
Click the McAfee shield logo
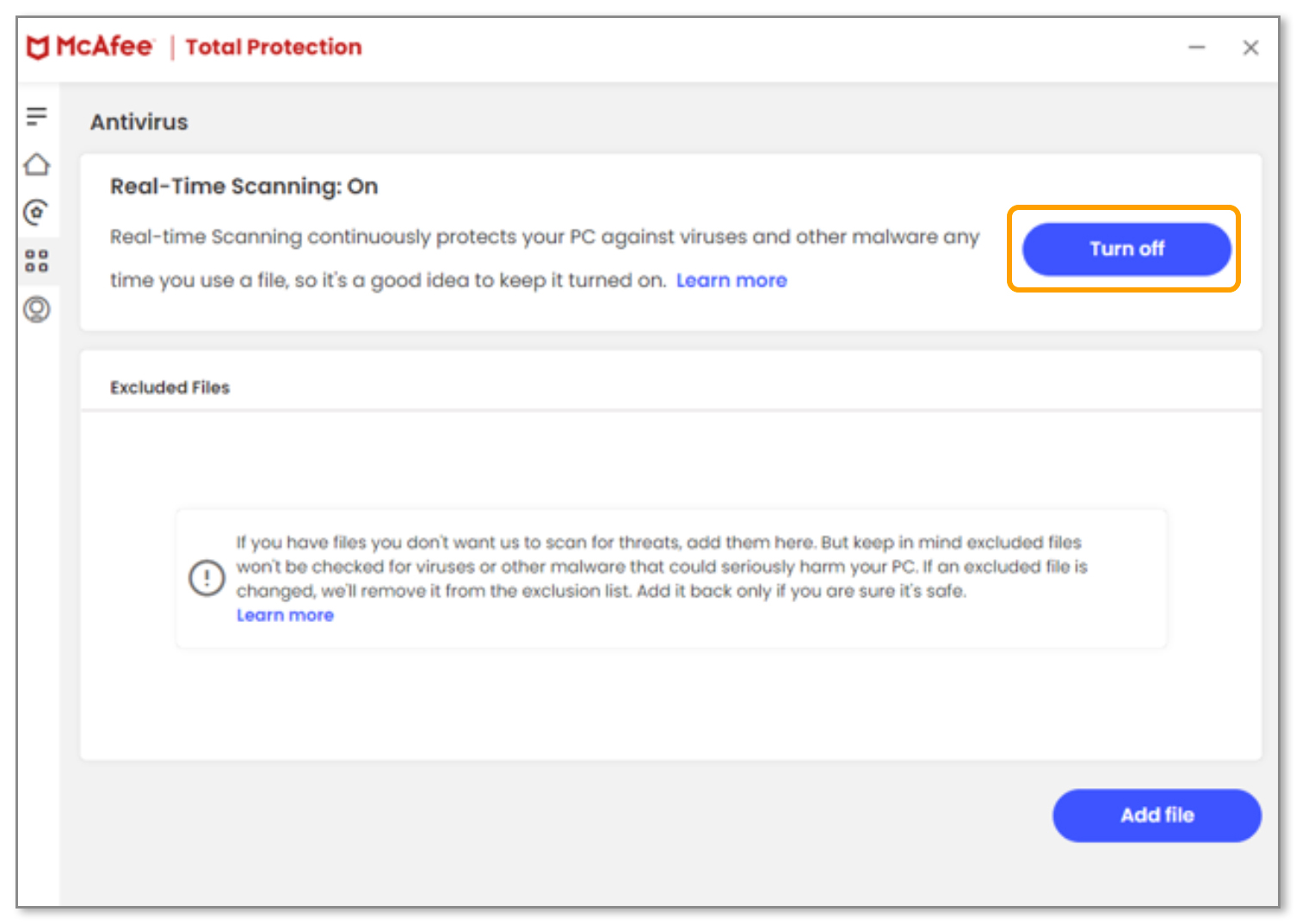(35, 46)
